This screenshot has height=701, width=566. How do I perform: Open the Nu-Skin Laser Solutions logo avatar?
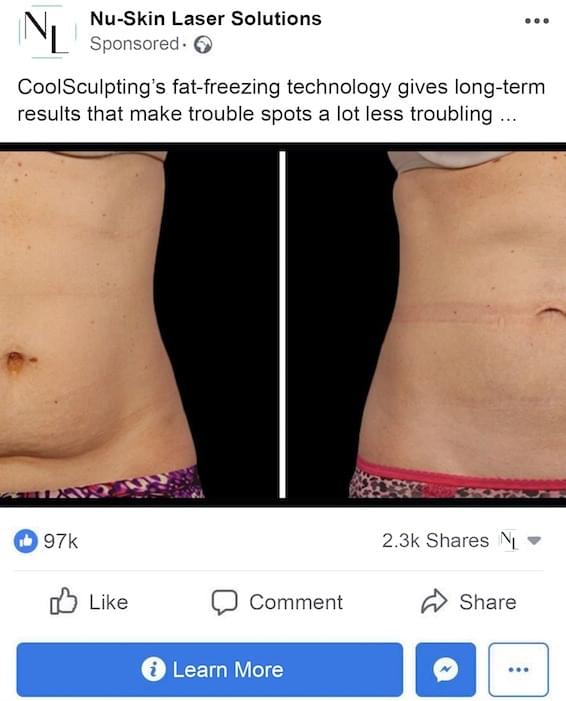[47, 31]
